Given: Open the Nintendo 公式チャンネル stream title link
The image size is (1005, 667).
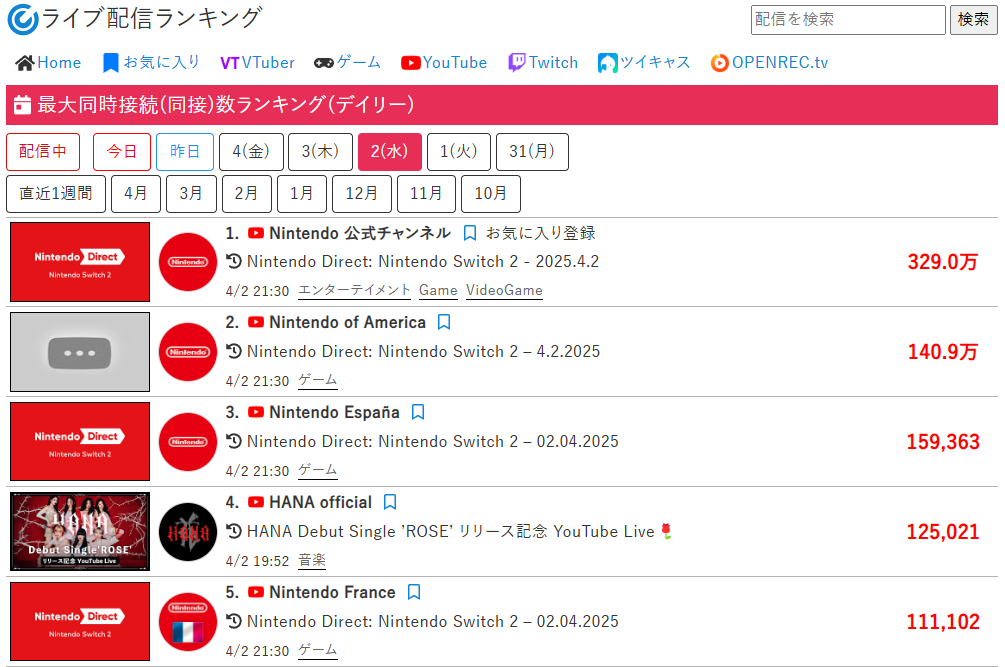Looking at the screenshot, I should [x=422, y=262].
